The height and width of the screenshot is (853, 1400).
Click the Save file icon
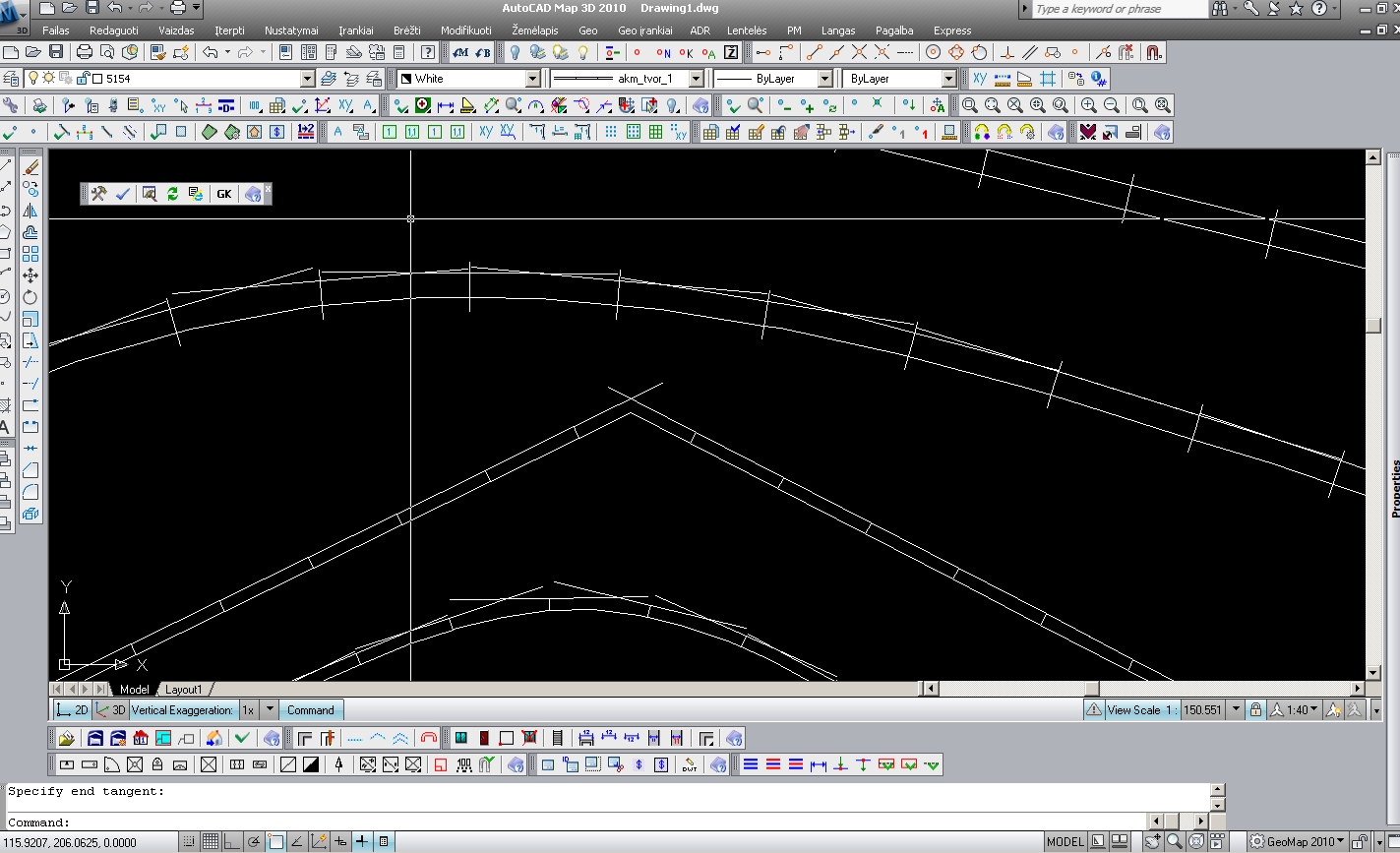tap(56, 52)
